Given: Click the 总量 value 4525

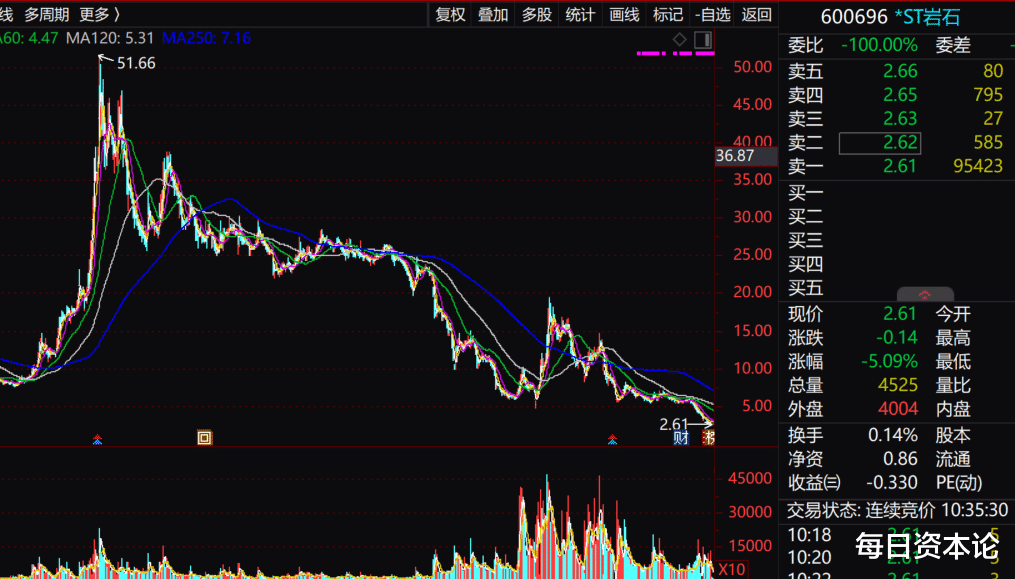Looking at the screenshot, I should tap(898, 385).
